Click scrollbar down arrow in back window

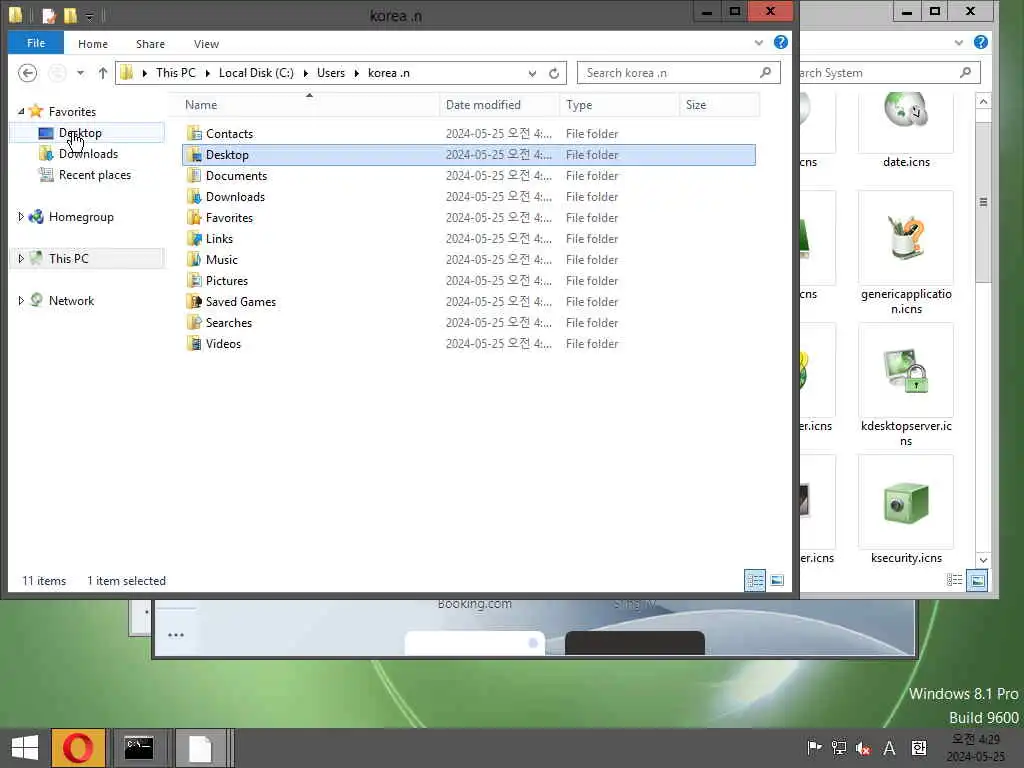pyautogui.click(x=983, y=560)
